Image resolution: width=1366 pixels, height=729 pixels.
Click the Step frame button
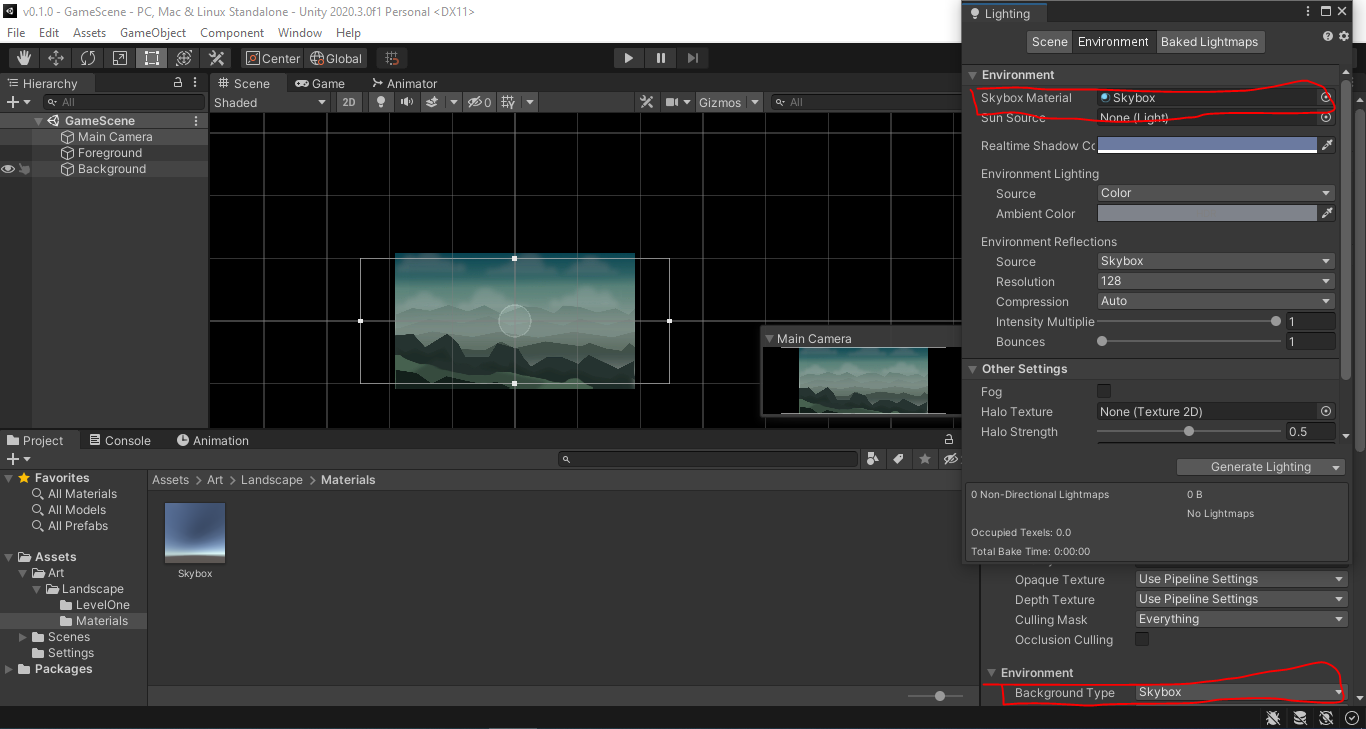coord(692,58)
